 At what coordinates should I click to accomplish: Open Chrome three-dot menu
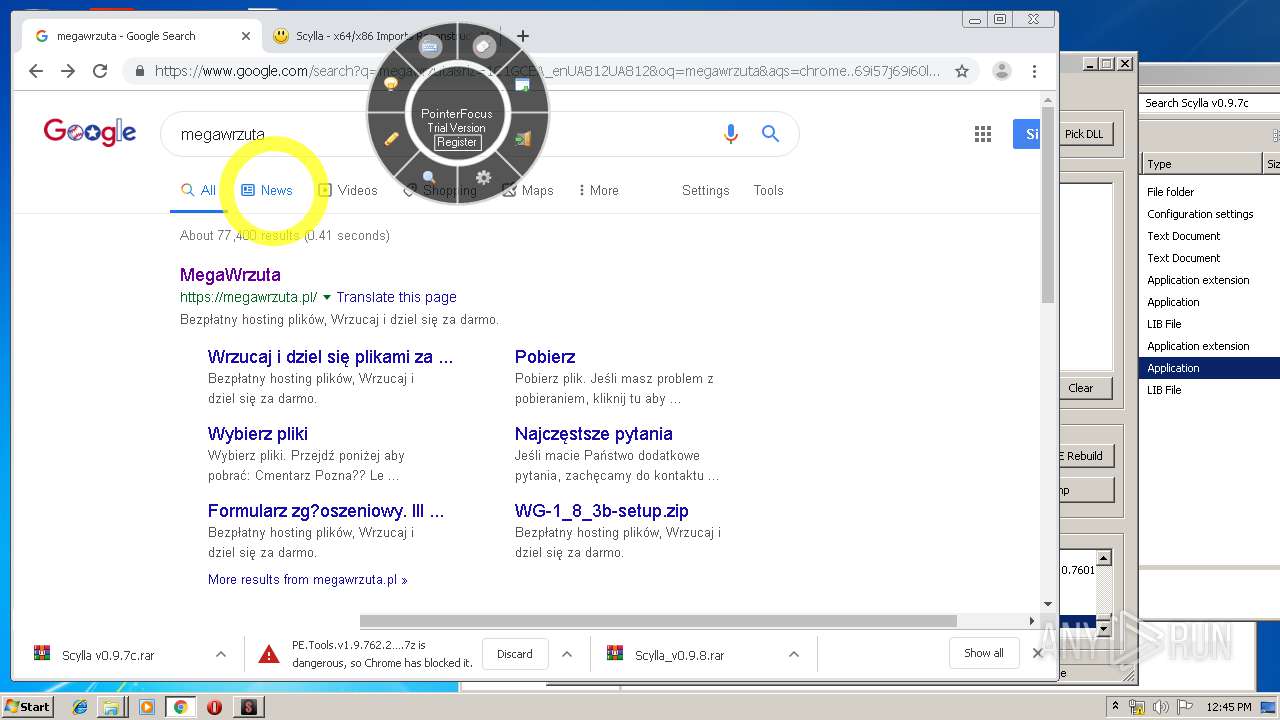[1035, 71]
